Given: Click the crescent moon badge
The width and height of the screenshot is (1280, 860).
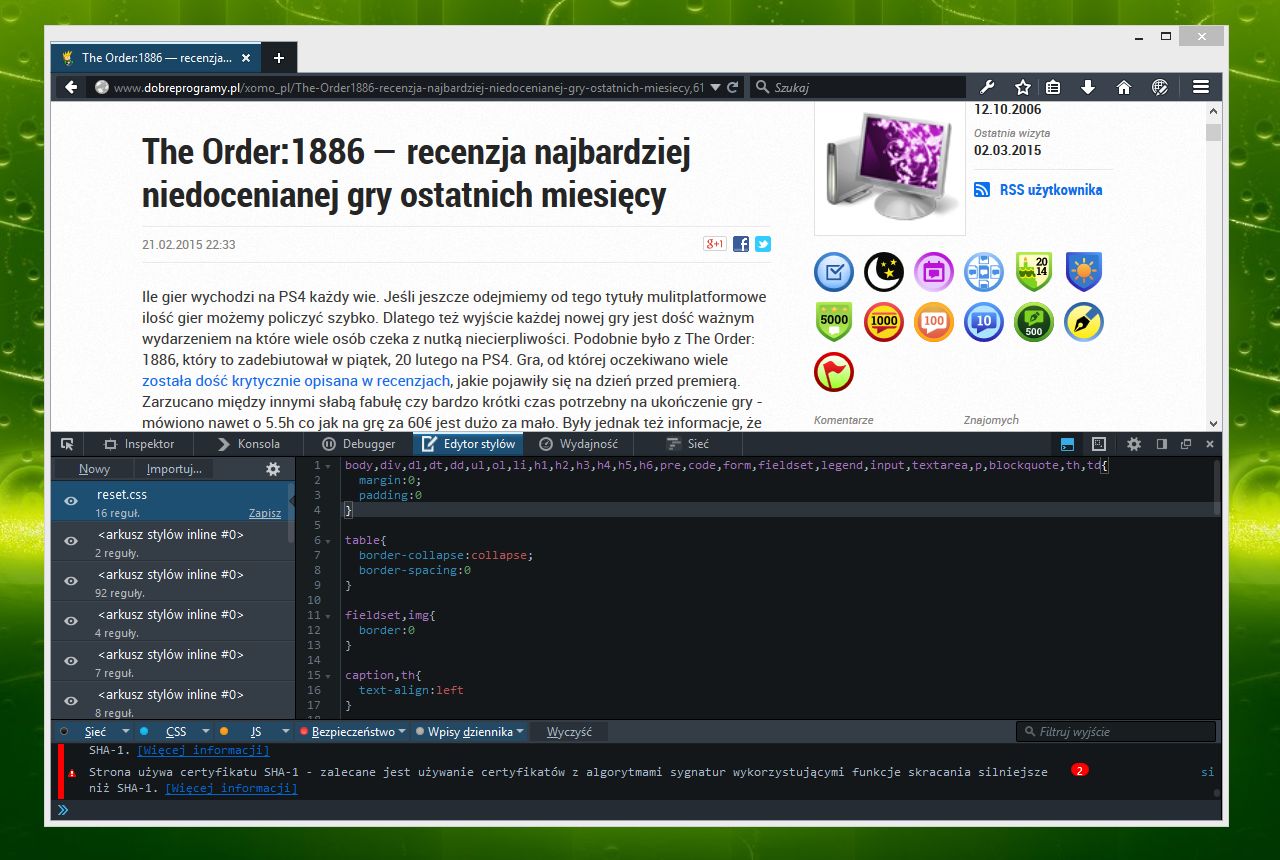Looking at the screenshot, I should (884, 271).
